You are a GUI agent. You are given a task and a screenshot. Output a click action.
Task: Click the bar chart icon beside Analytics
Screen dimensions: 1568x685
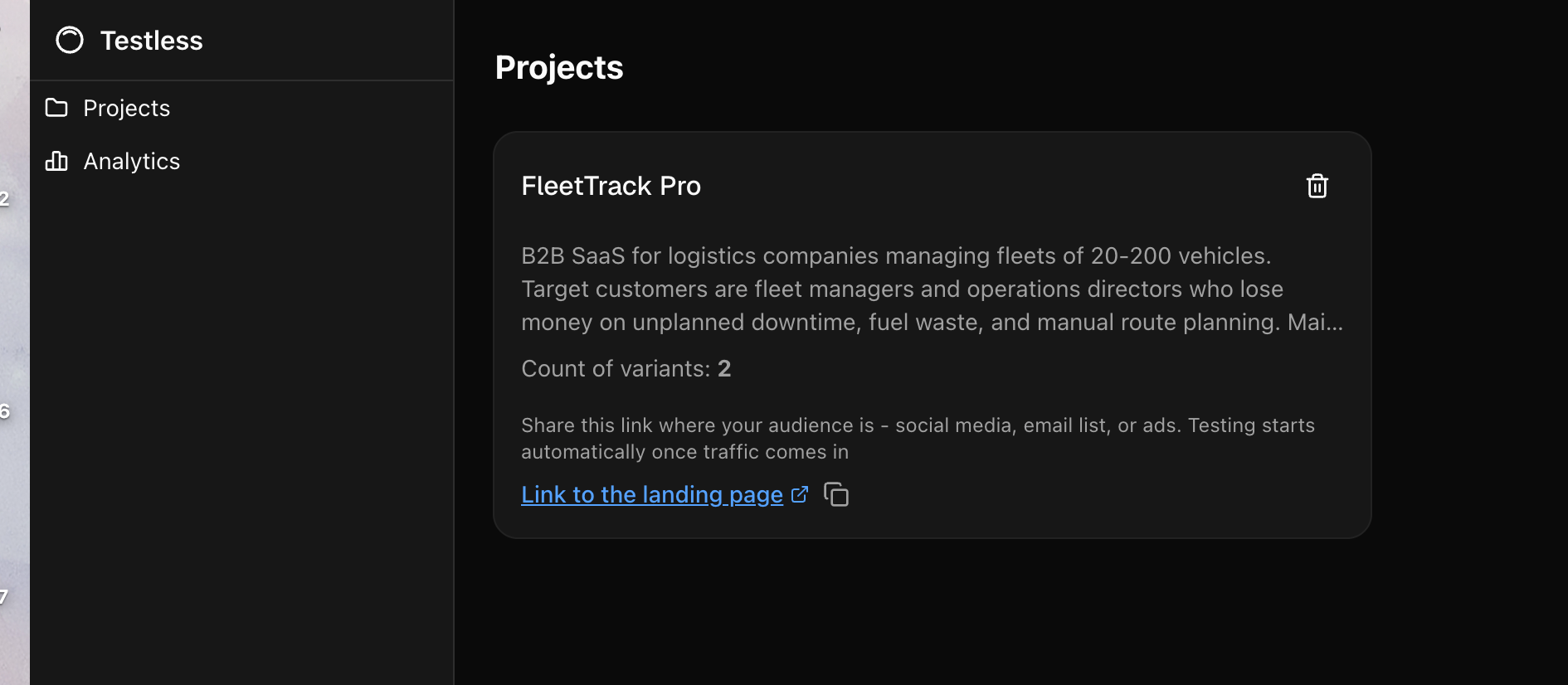(56, 161)
